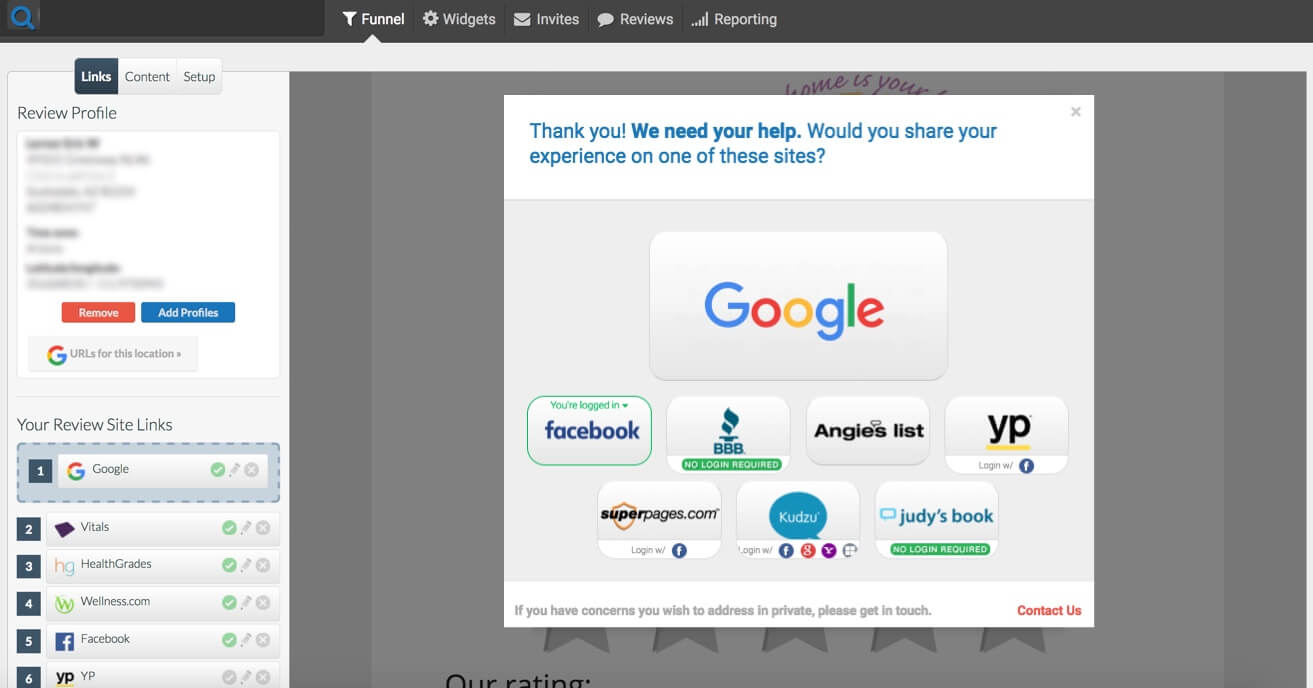Go to the Invites section
Viewport: 1313px width, 688px height.
click(x=546, y=19)
